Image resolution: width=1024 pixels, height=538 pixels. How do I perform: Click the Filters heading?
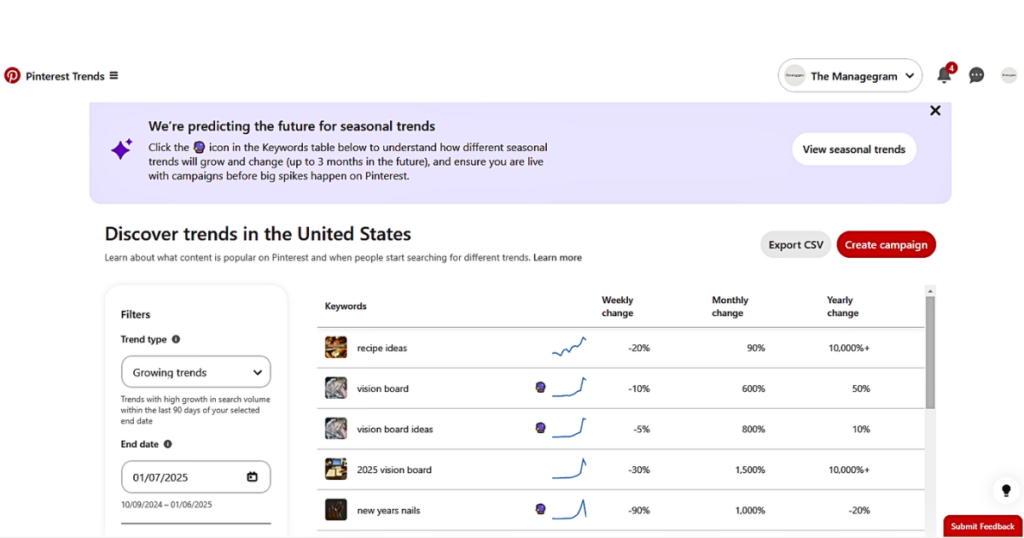tap(135, 315)
